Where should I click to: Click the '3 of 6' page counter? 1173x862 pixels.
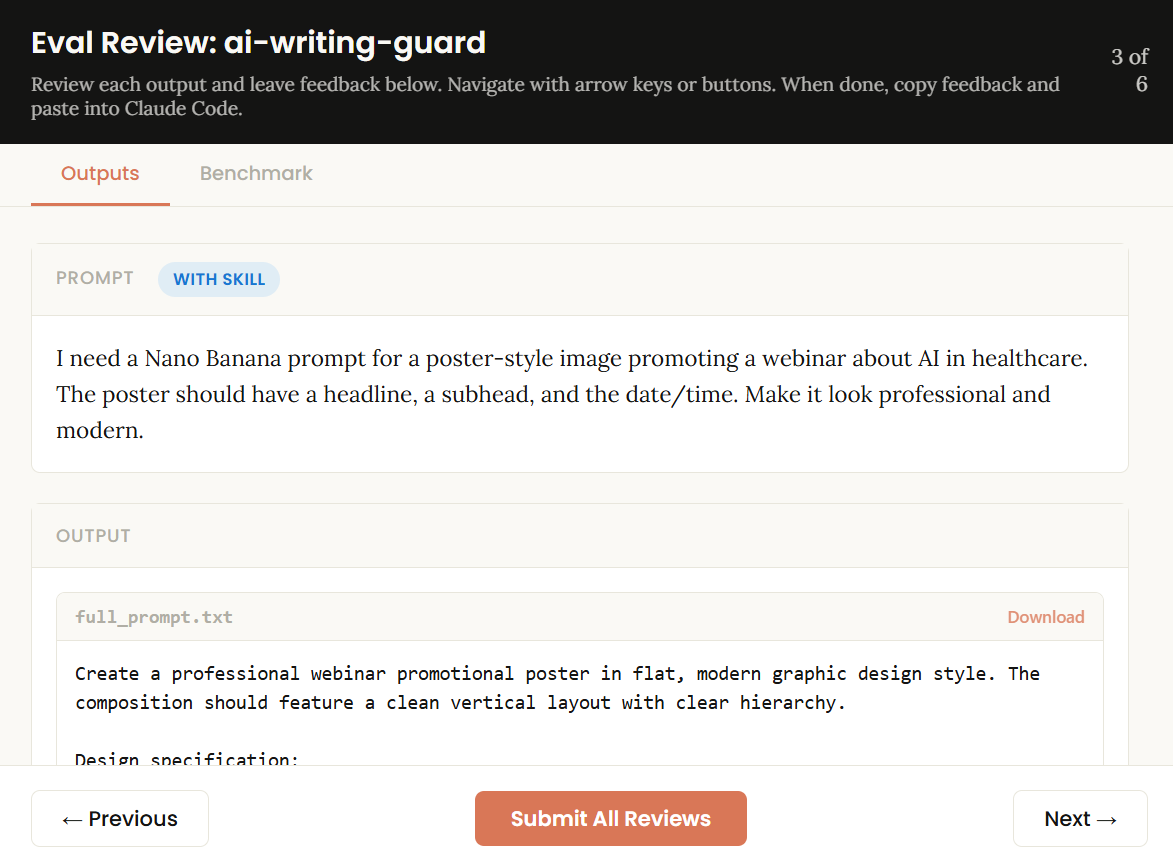point(1129,70)
